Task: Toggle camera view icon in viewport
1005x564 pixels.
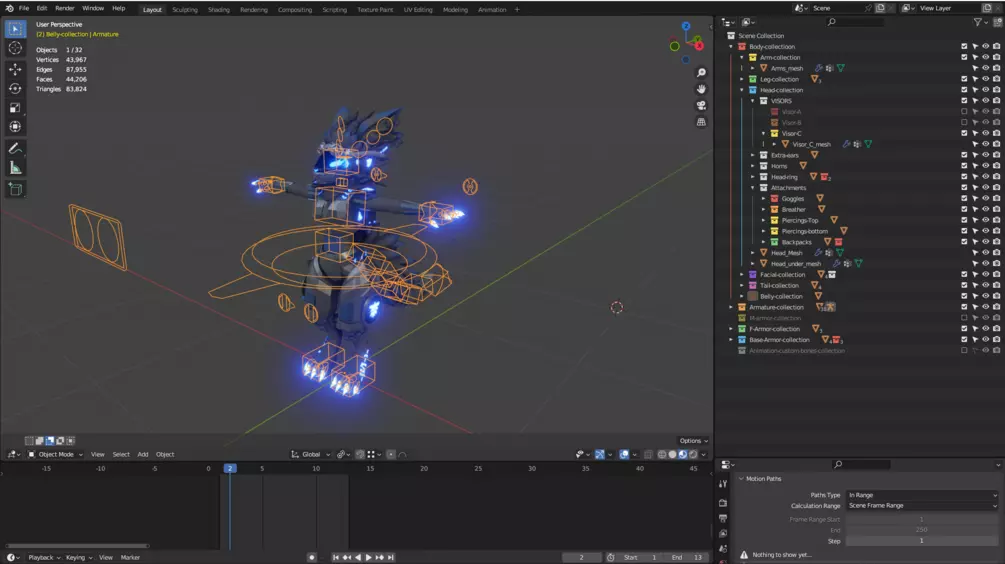Action: pos(701,105)
